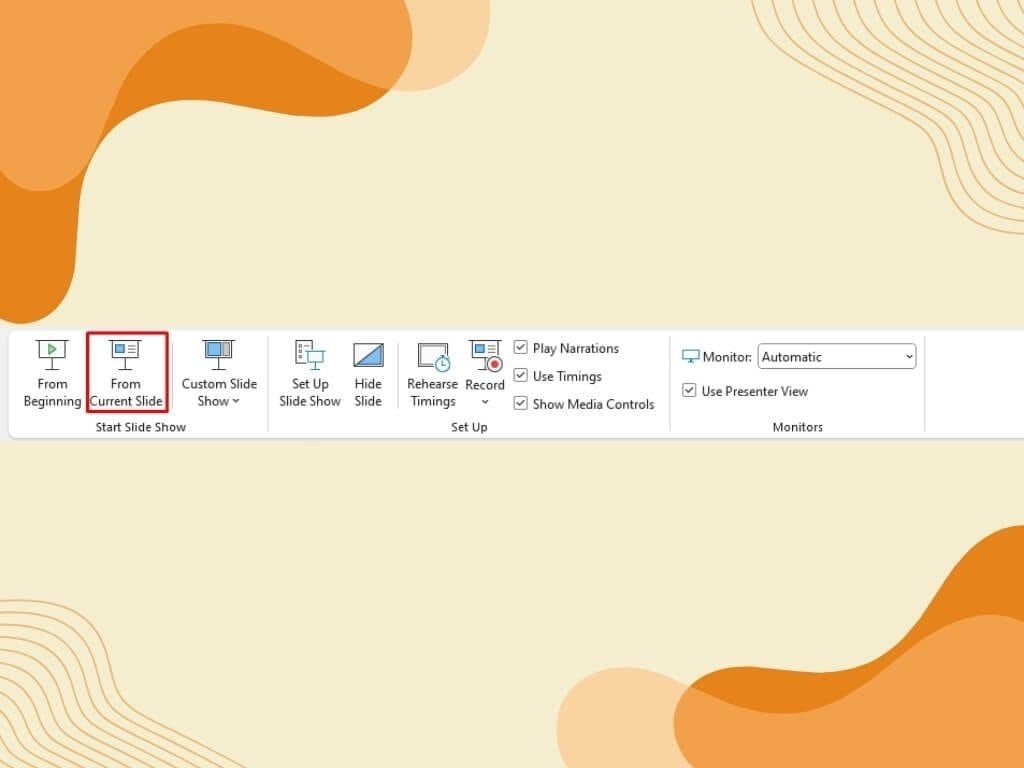This screenshot has height=768, width=1024.
Task: Select the Set Up Slide Show icon
Action: [x=309, y=372]
